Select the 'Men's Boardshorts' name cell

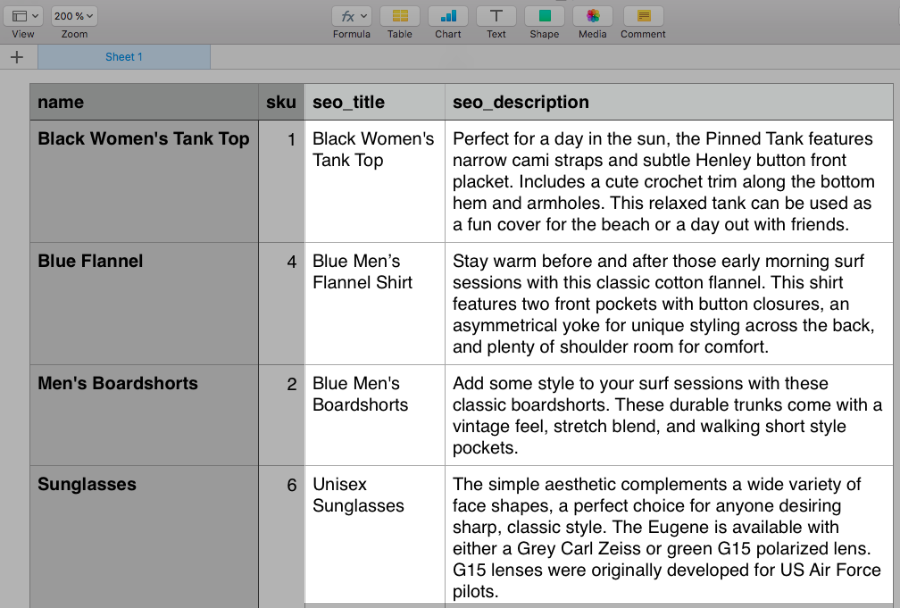144,414
